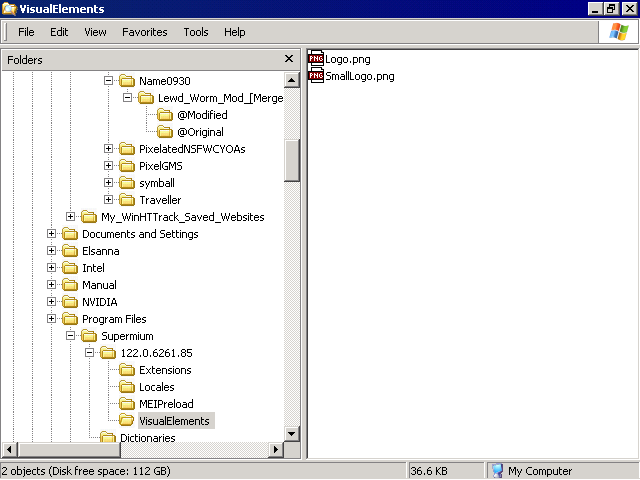
Task: Click the Windows flag logo throbber
Action: (618, 32)
